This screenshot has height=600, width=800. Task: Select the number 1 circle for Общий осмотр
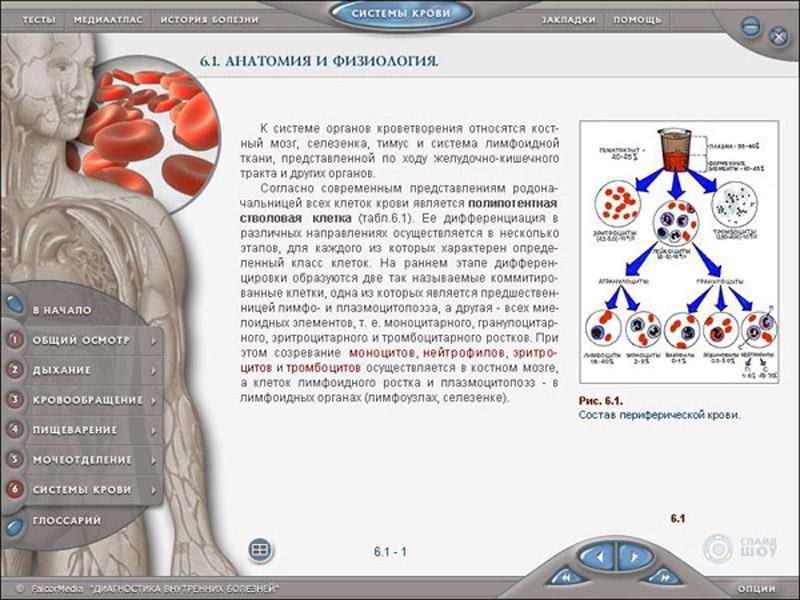point(16,340)
